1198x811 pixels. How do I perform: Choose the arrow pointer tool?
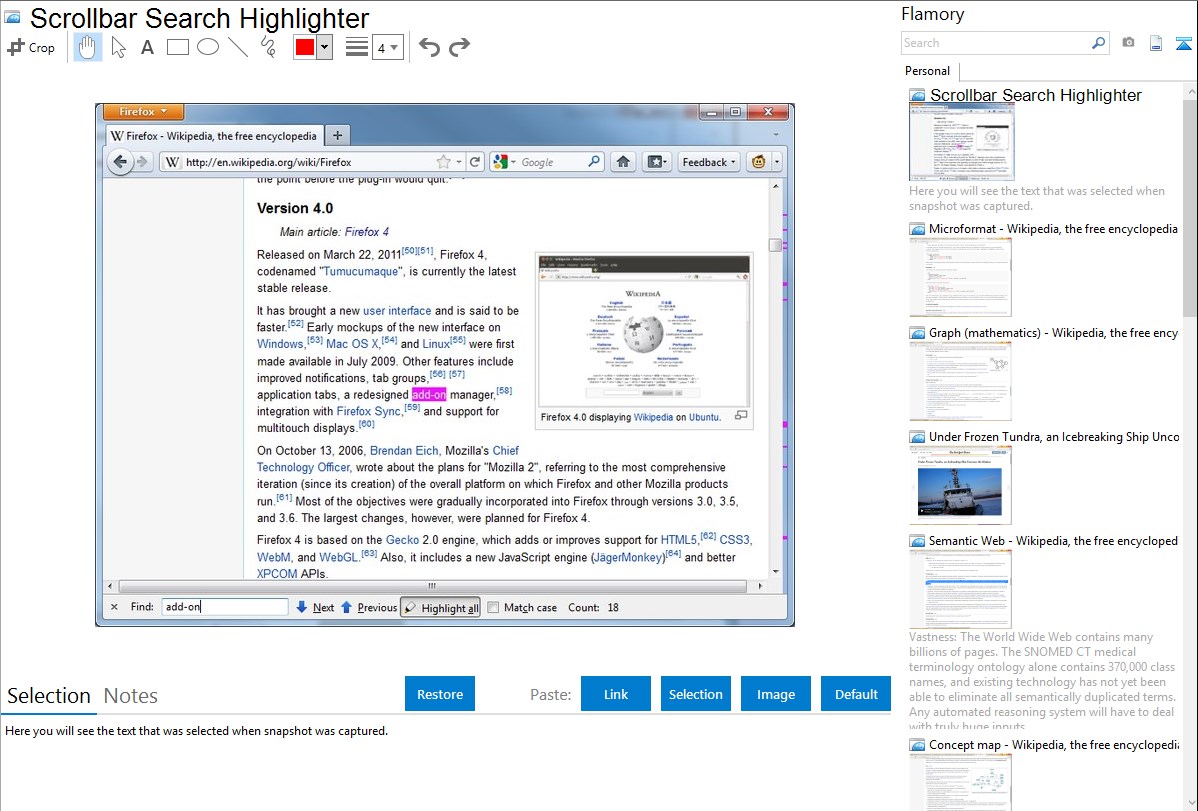tap(118, 47)
